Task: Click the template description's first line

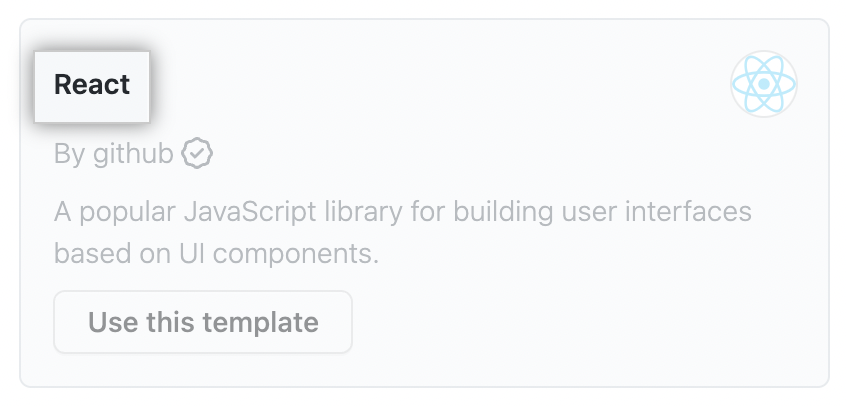Action: (x=402, y=212)
